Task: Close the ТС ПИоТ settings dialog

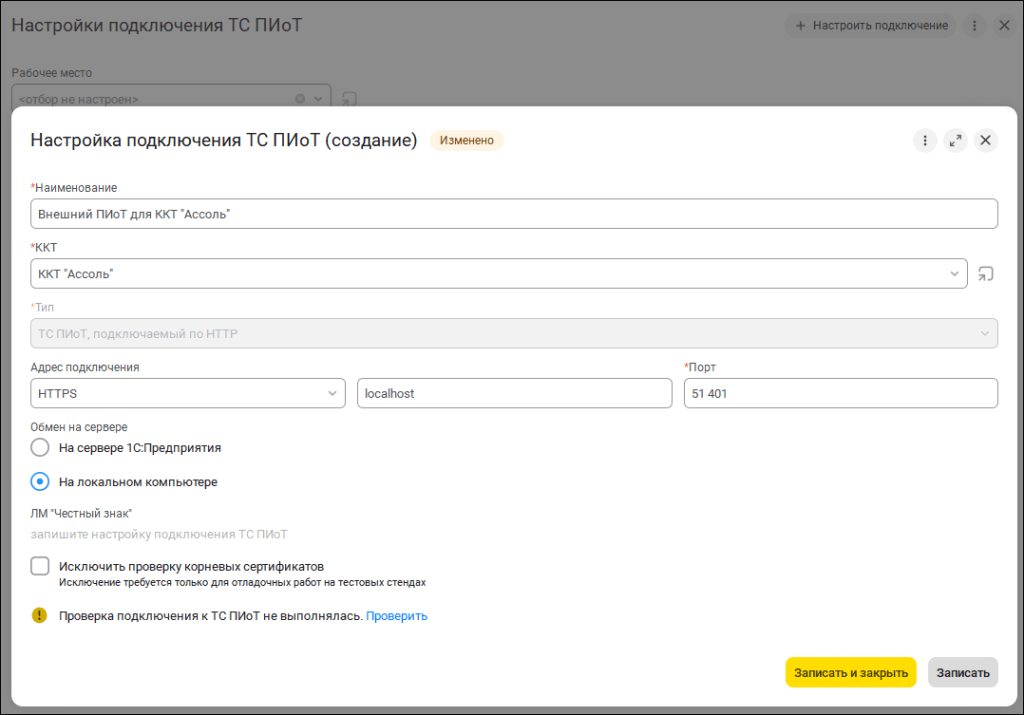Action: [986, 141]
